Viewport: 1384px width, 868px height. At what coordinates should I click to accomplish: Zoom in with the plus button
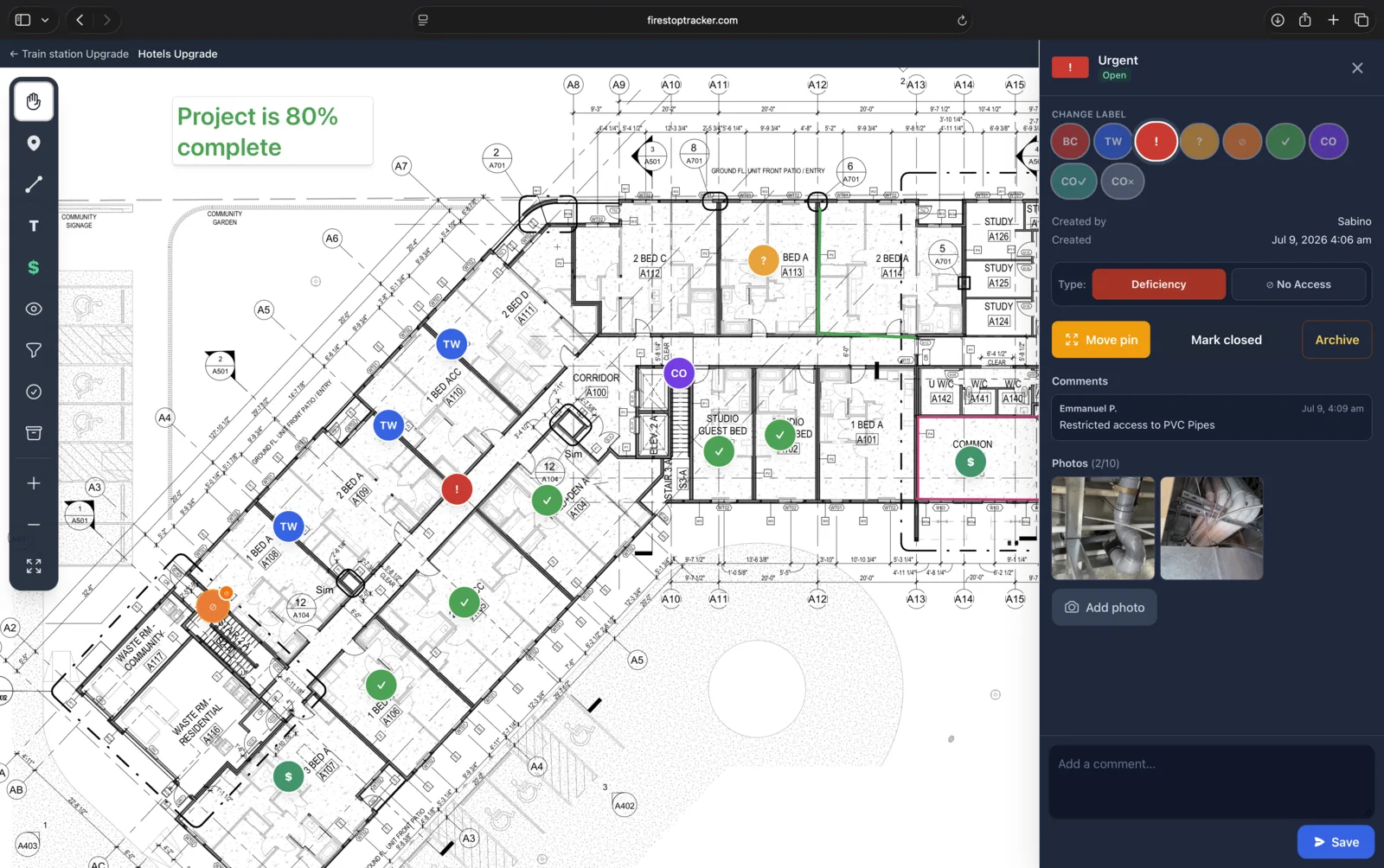click(34, 483)
